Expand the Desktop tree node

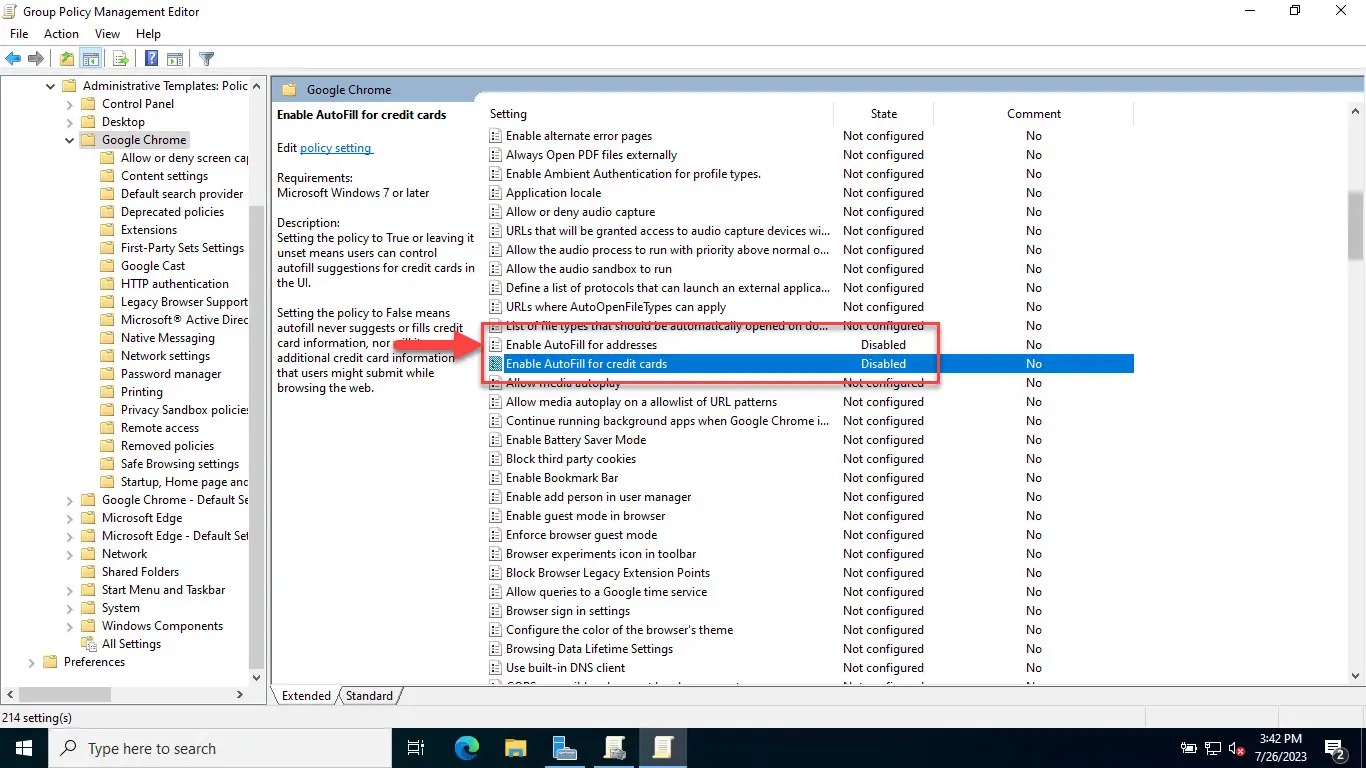[x=70, y=122]
